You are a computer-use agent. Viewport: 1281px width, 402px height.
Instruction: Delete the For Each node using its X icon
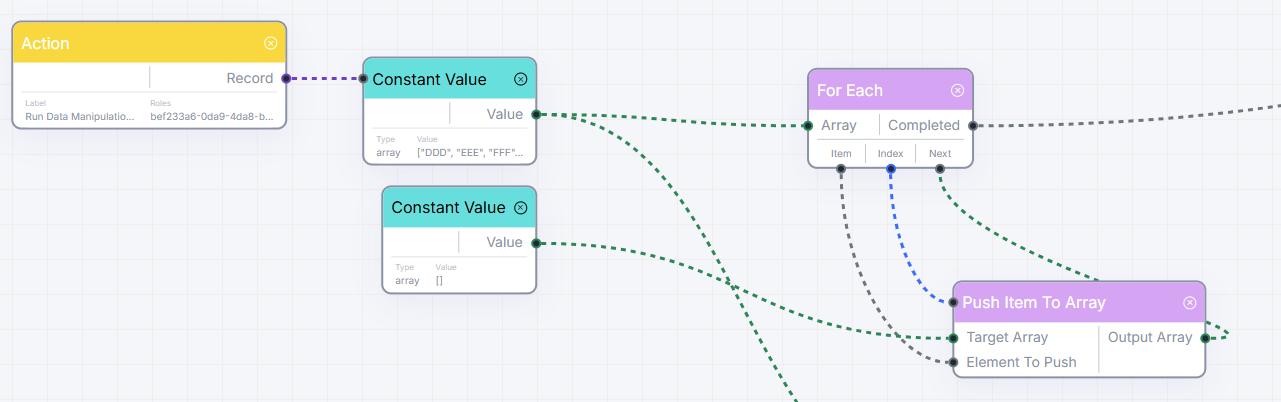(957, 90)
